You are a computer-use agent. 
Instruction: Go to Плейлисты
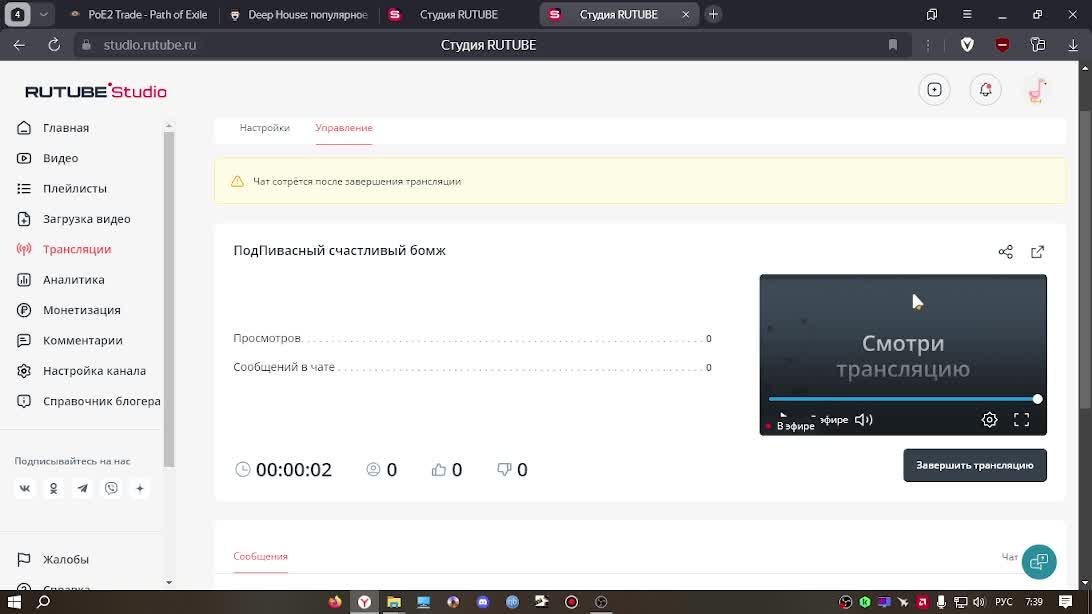pos(75,189)
